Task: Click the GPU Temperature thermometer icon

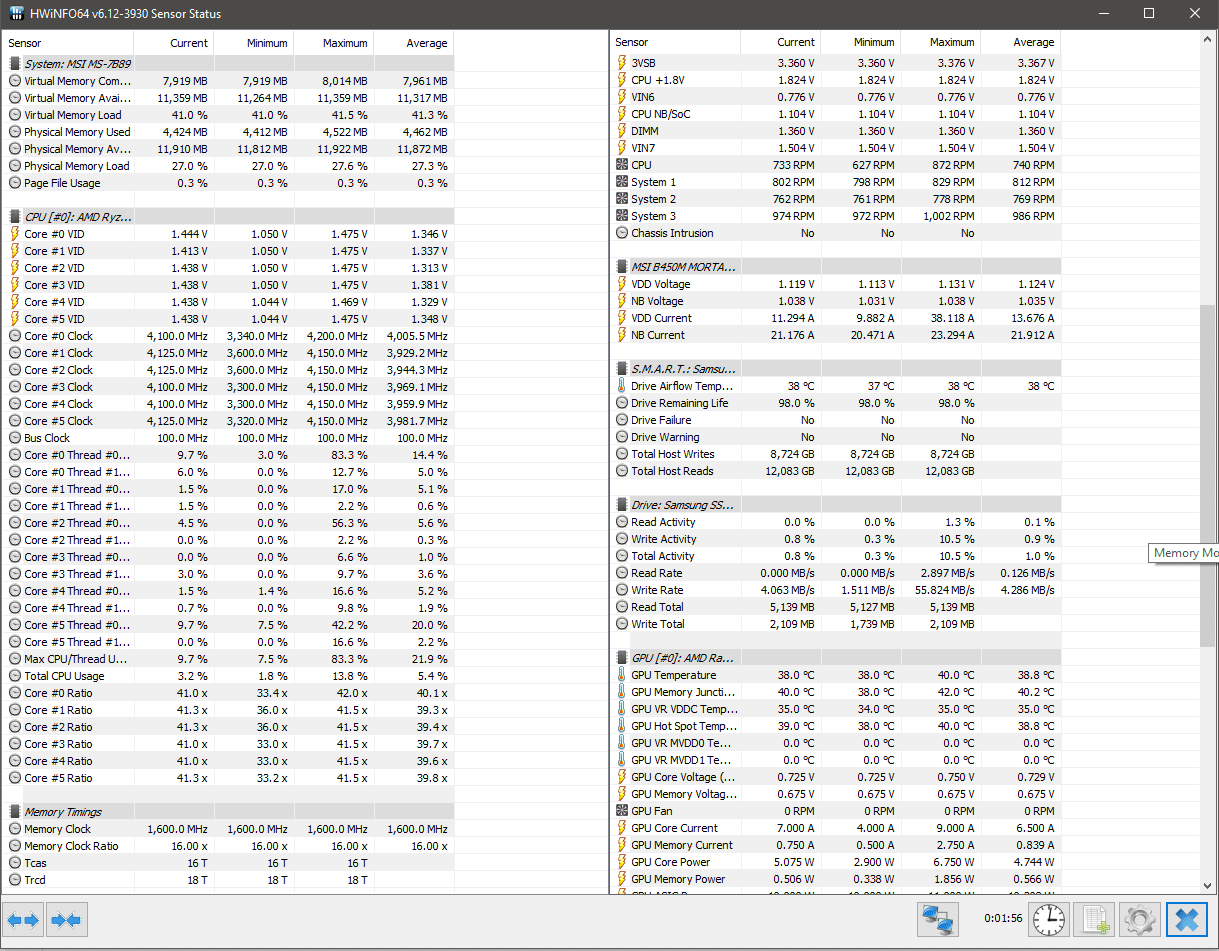Action: [621, 675]
